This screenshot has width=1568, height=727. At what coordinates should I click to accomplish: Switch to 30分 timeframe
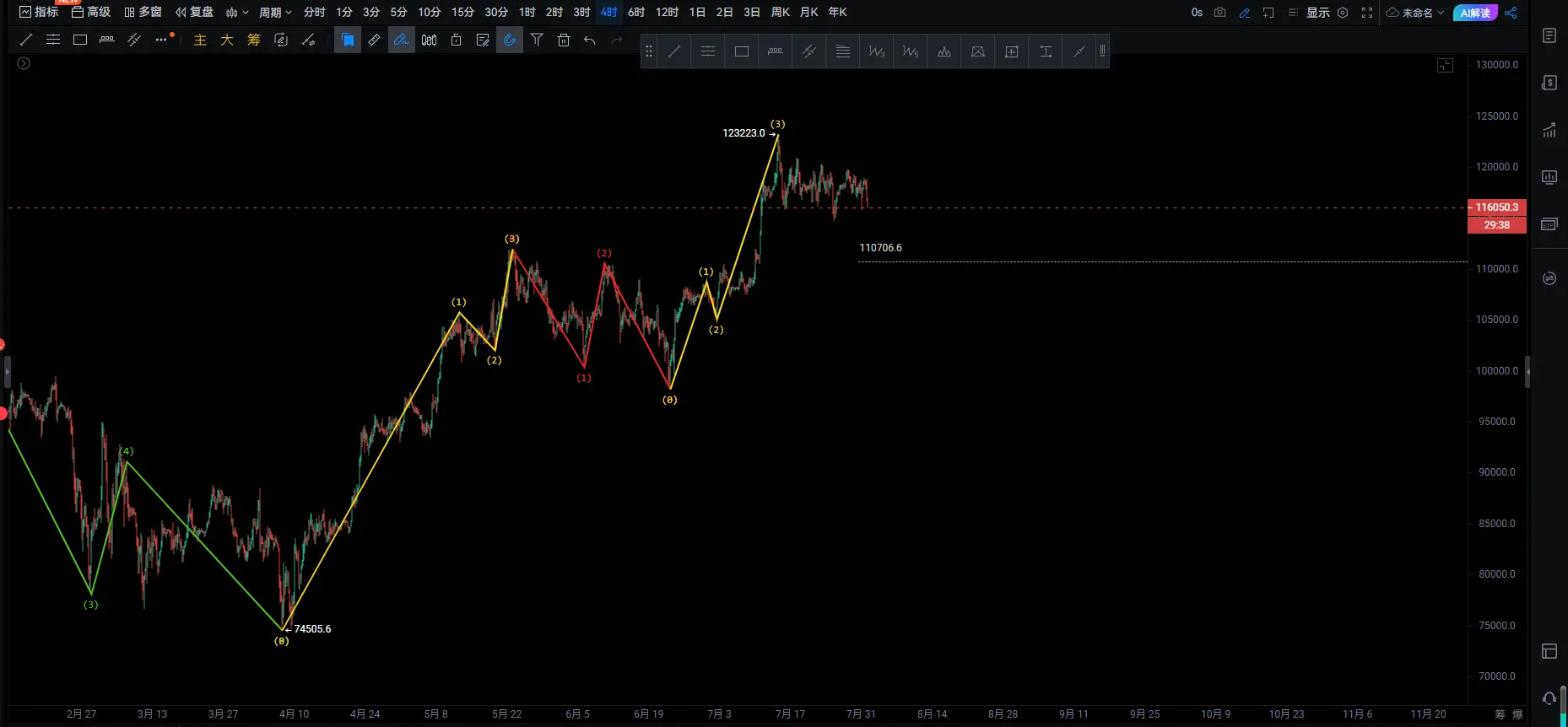496,12
